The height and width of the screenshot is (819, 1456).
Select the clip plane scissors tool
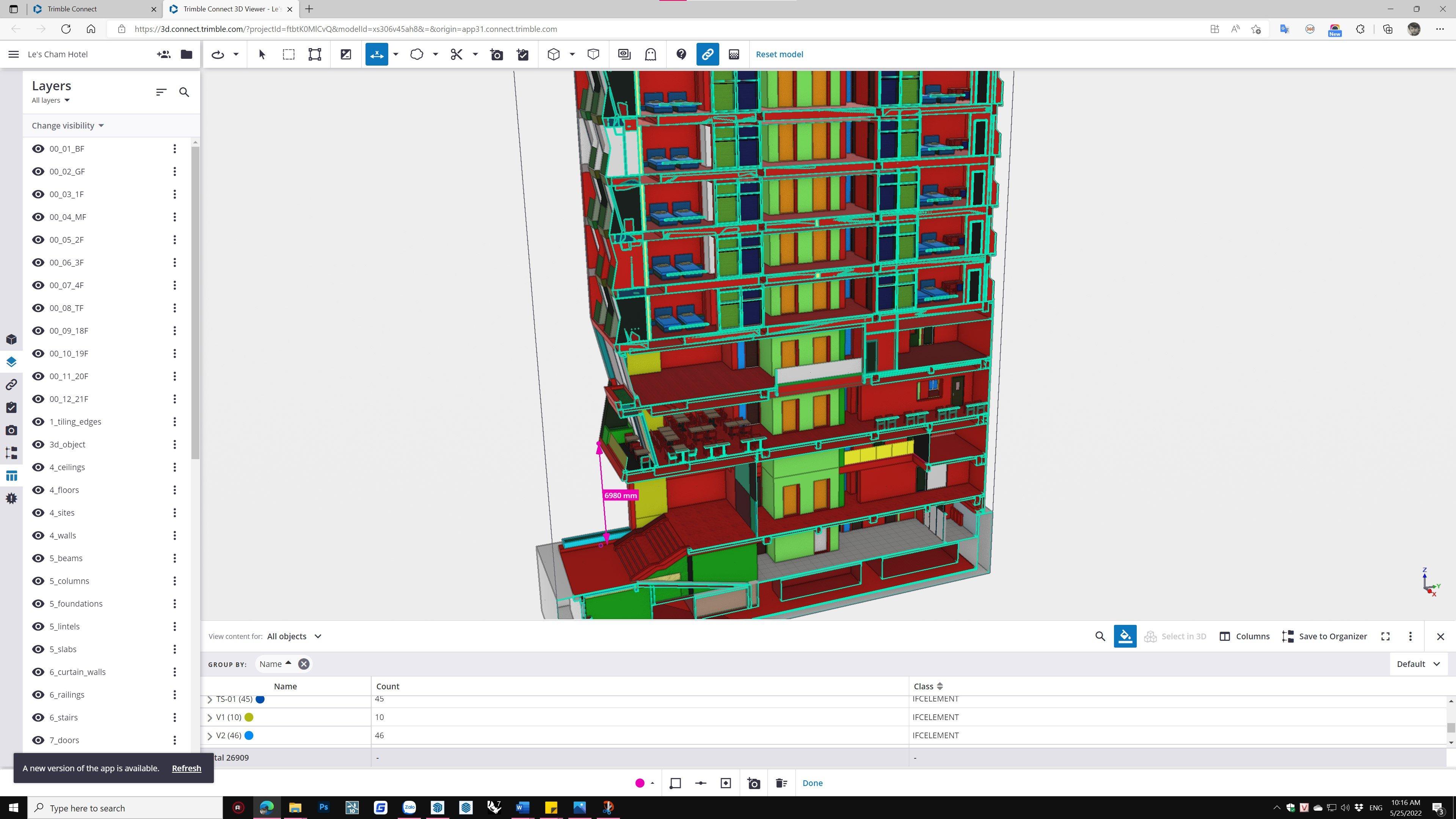tap(457, 54)
